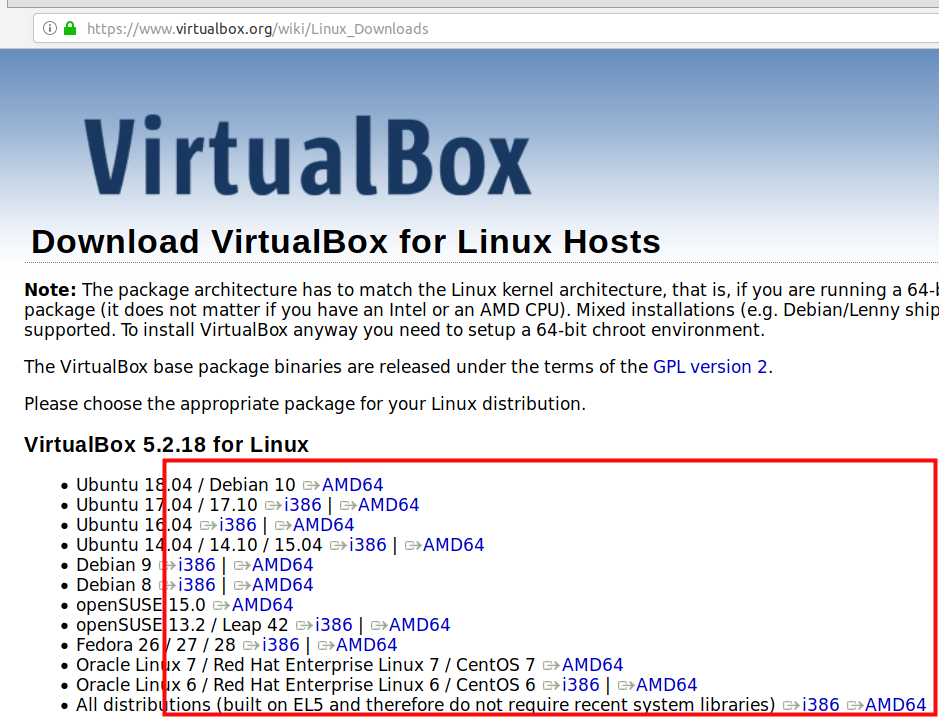Screen dimensions: 939x722
Task: Download i386 package for All distributions
Action: tap(820, 705)
